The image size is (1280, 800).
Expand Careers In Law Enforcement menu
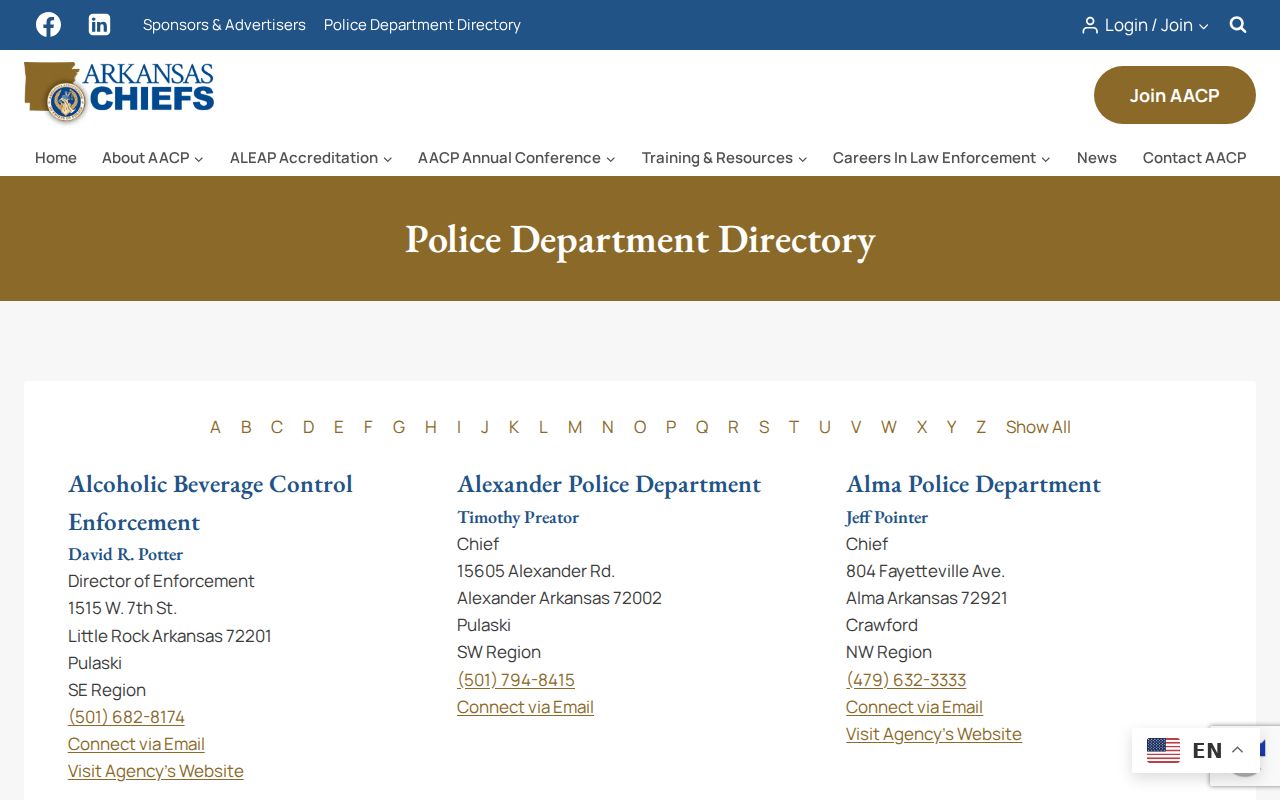(x=941, y=158)
